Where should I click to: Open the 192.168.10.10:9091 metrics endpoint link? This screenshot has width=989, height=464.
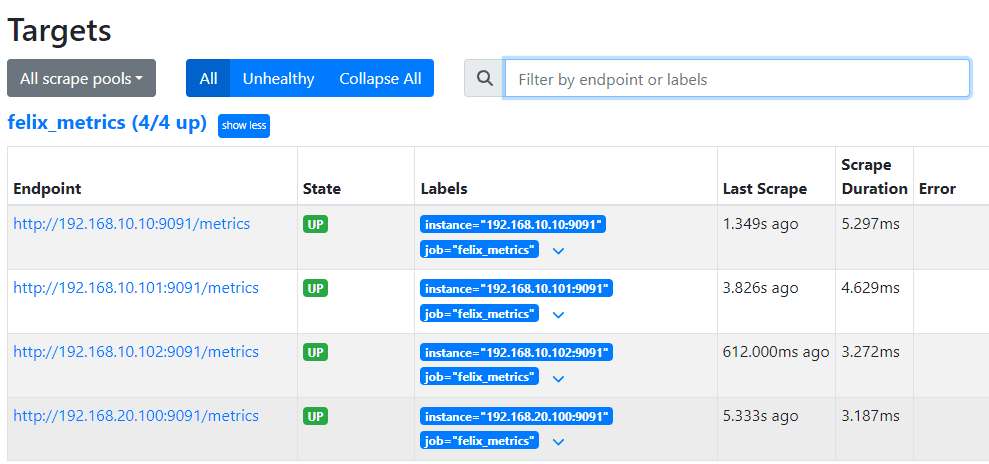pos(131,224)
